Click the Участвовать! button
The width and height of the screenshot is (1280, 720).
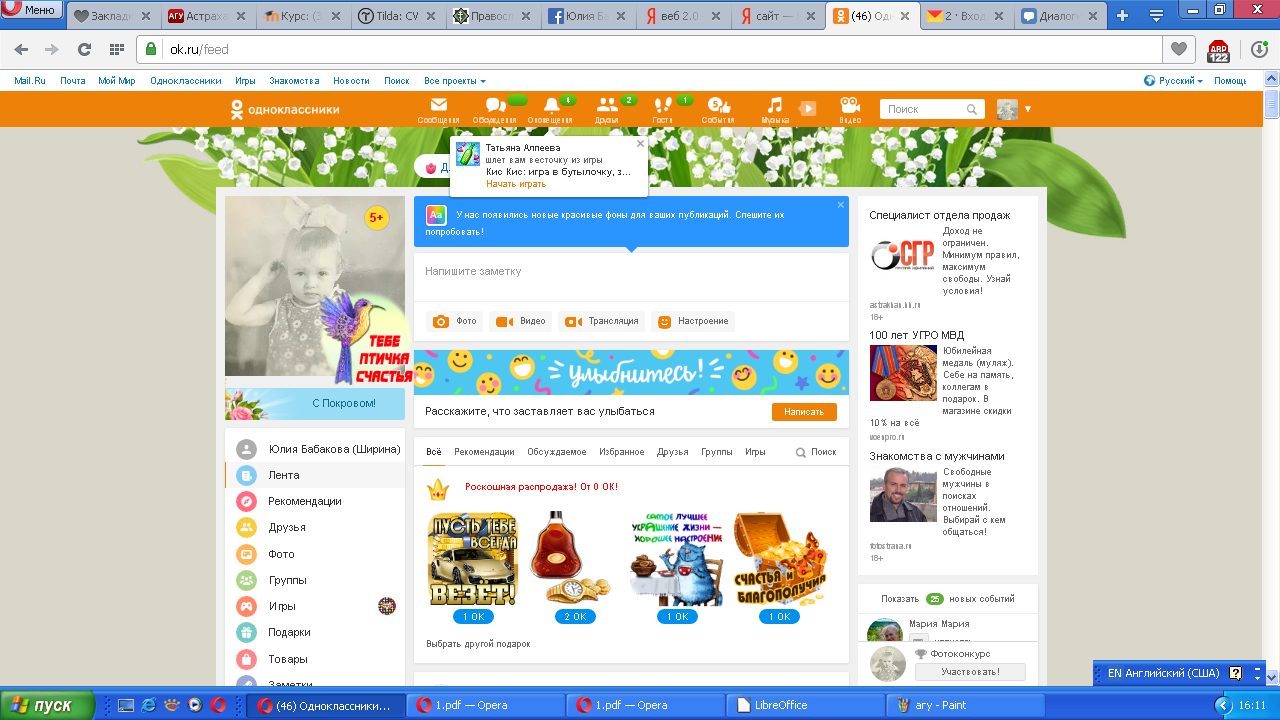pyautogui.click(x=970, y=672)
